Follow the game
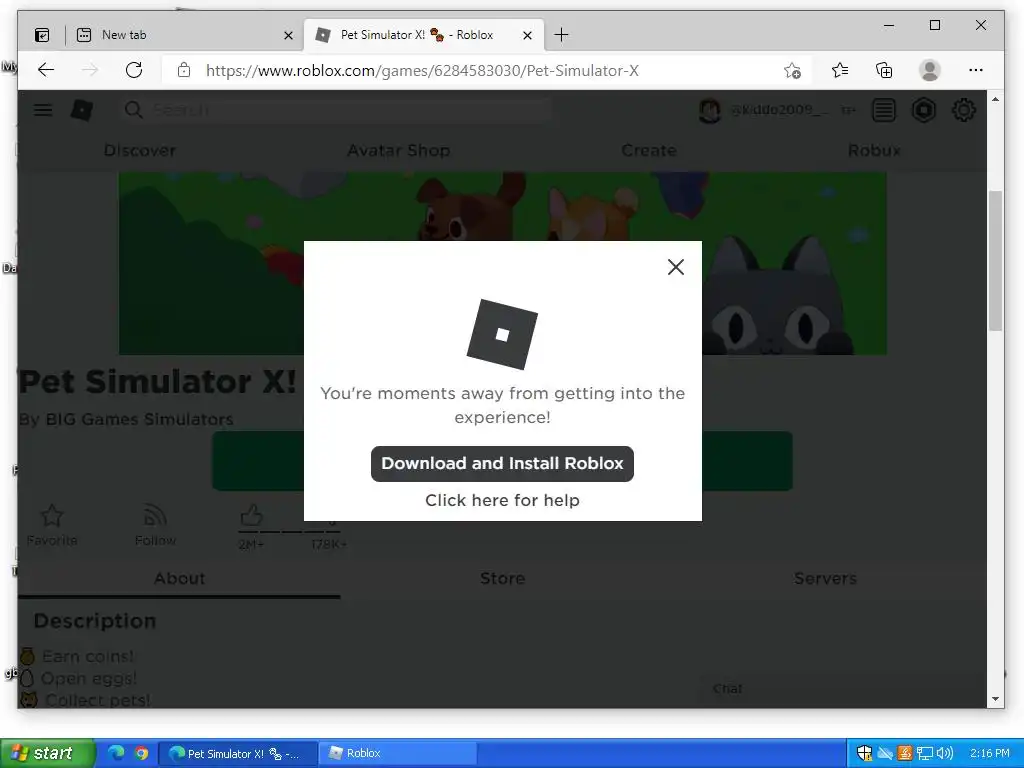This screenshot has height=768, width=1024. (155, 524)
